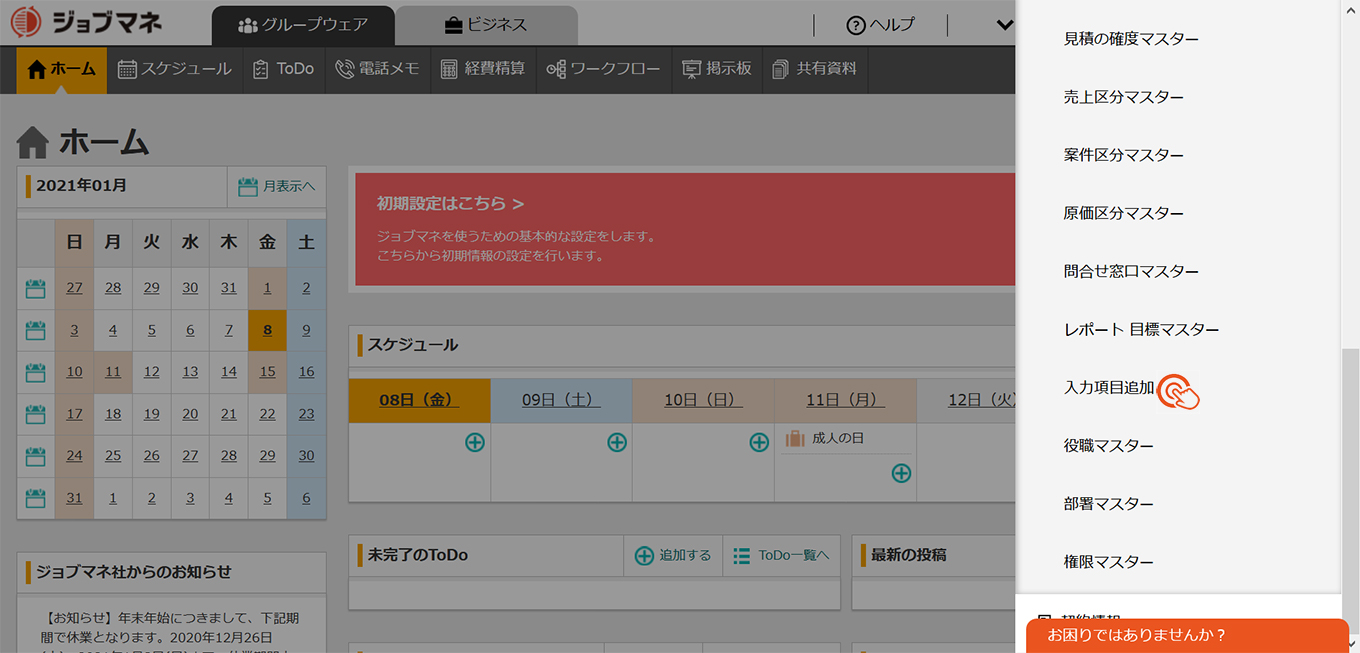
Task: Open the 08日（金）schedule column header
Action: pos(419,400)
